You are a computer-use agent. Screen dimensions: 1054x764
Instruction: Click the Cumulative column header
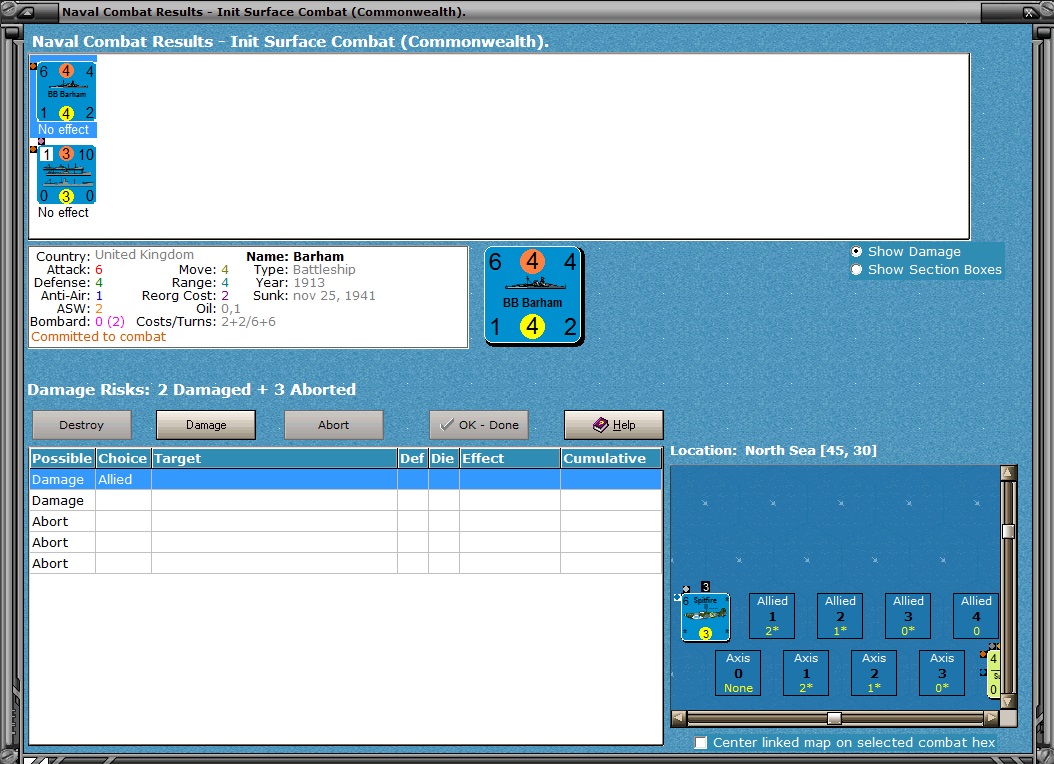click(x=611, y=458)
